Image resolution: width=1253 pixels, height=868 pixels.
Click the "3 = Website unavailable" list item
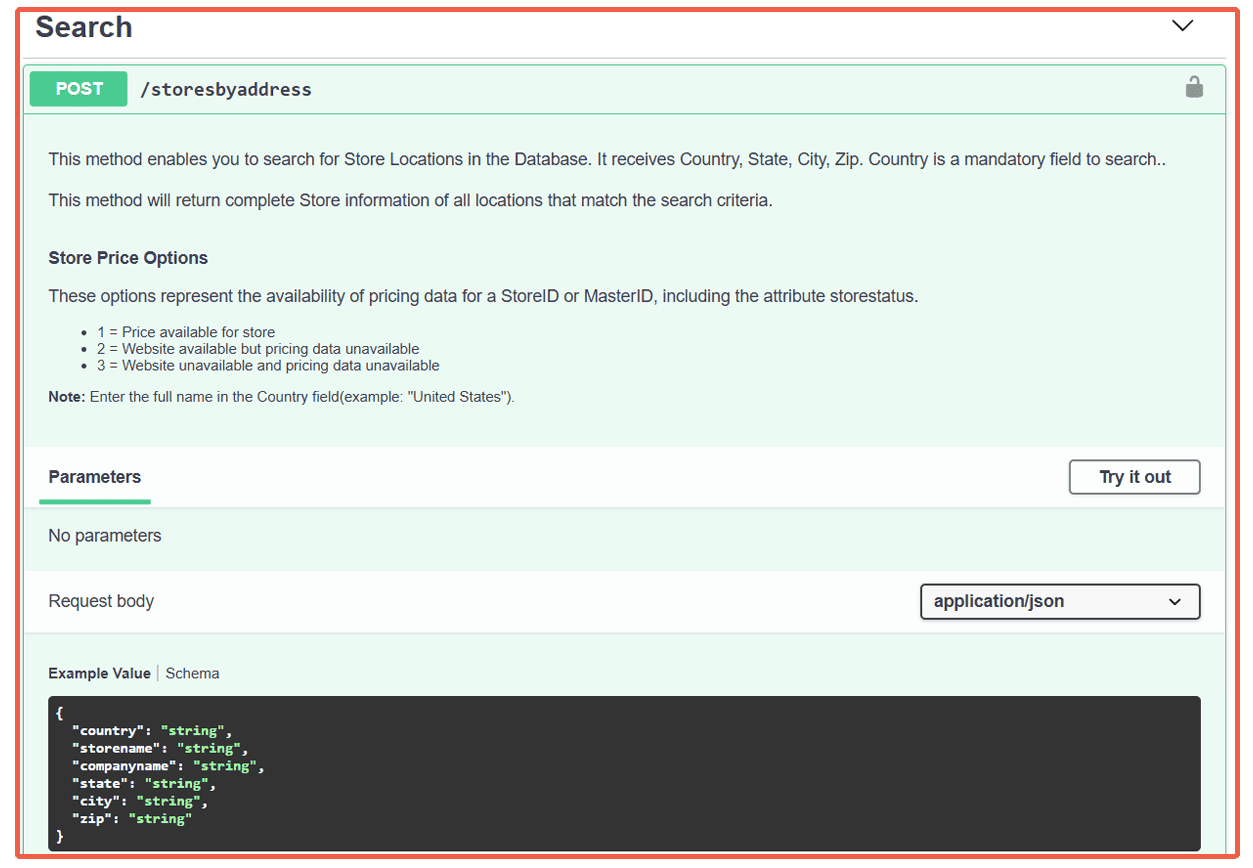[x=268, y=366]
